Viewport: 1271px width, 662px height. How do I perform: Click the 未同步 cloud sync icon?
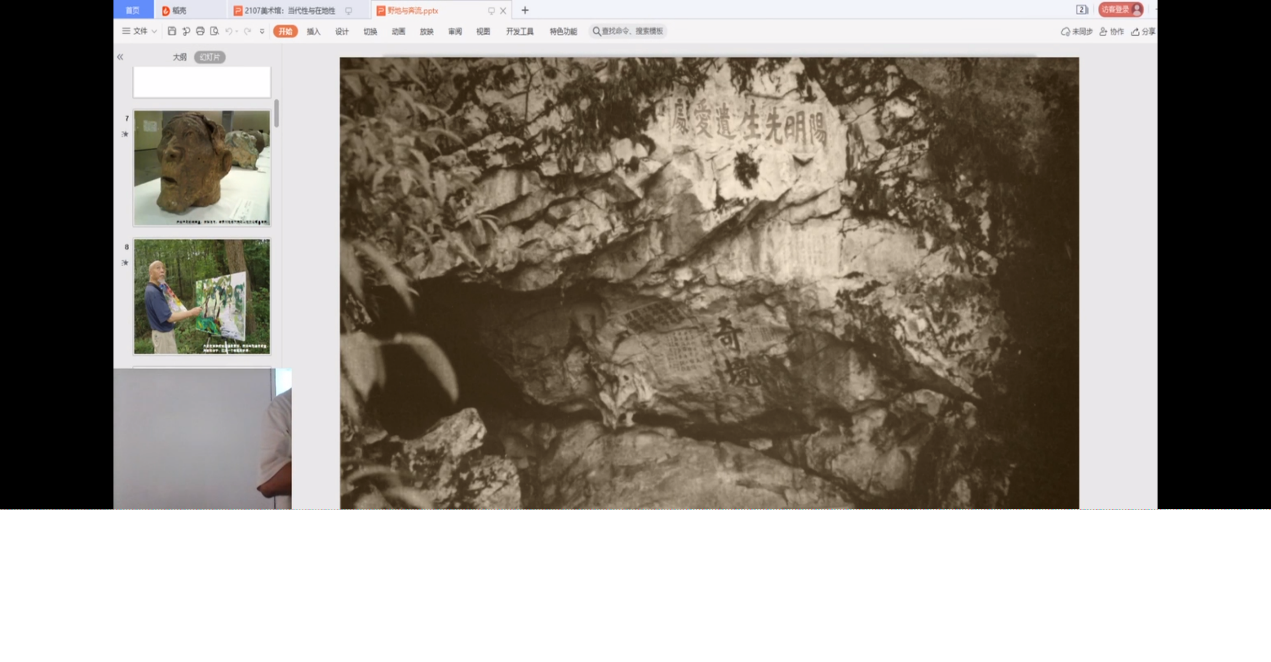pos(1066,32)
